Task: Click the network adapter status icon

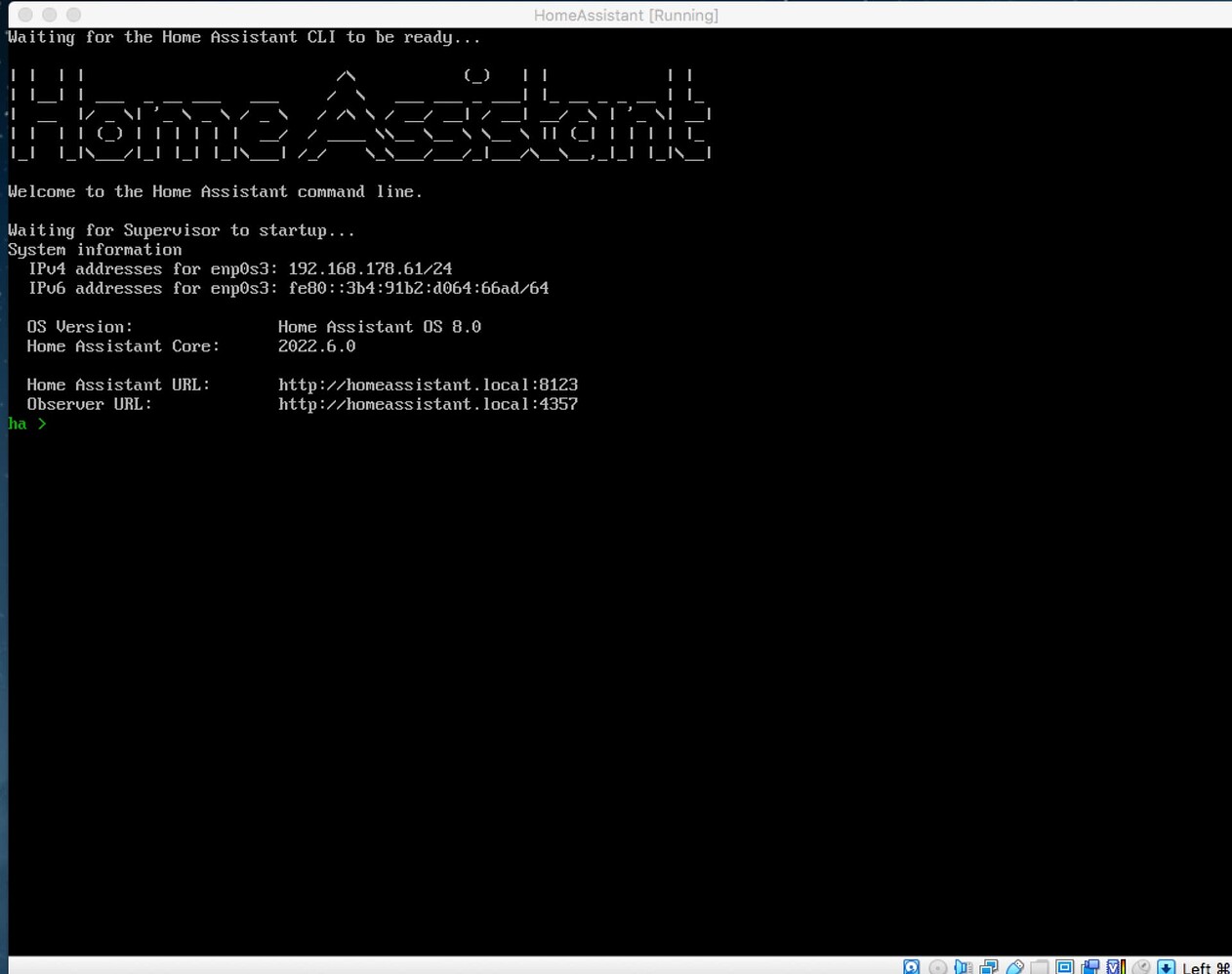Action: (989, 967)
